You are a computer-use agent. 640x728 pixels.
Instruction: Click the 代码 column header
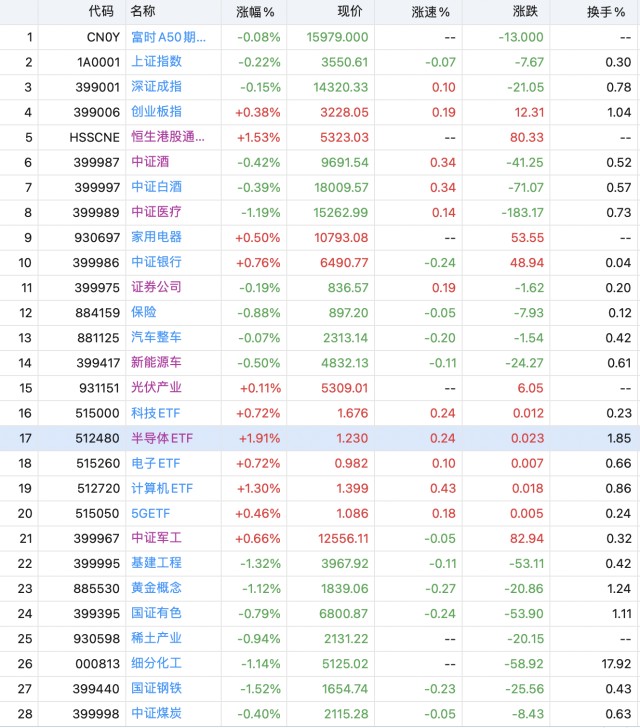(101, 11)
